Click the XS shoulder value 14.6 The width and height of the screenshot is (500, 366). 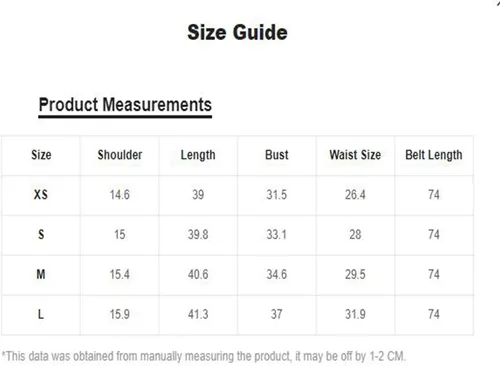[120, 195]
